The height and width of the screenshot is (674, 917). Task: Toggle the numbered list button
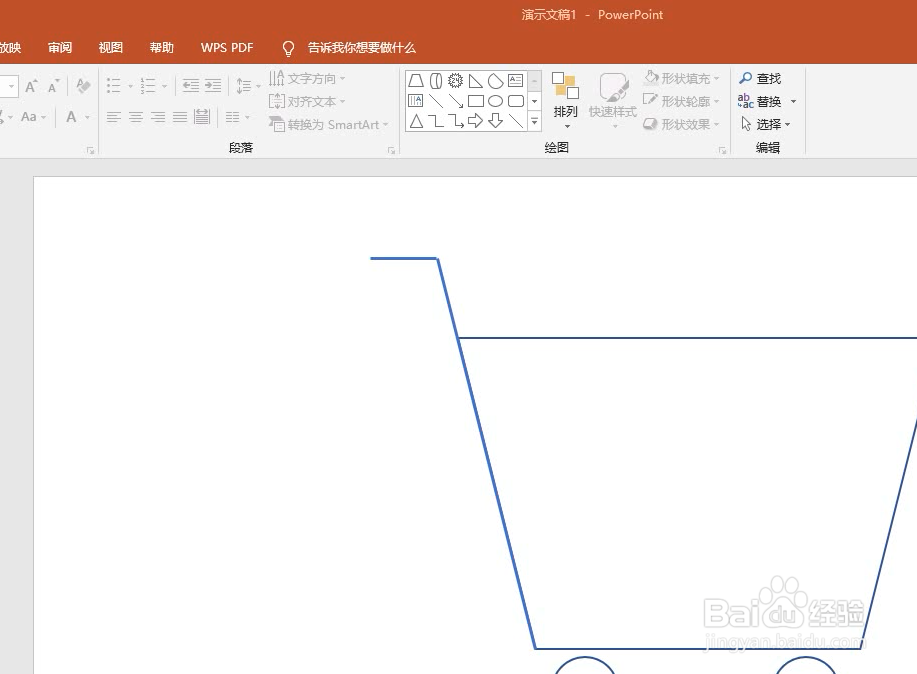point(147,86)
